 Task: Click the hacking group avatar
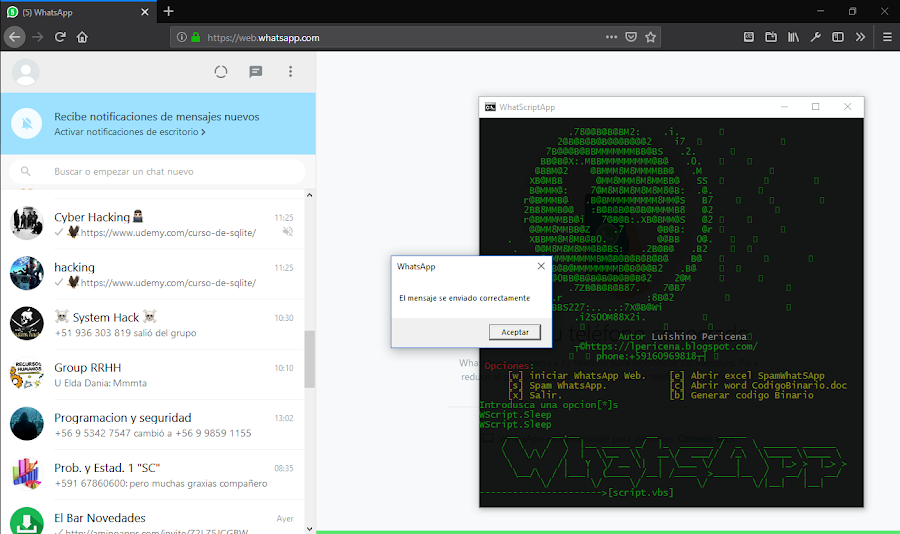[x=26, y=273]
